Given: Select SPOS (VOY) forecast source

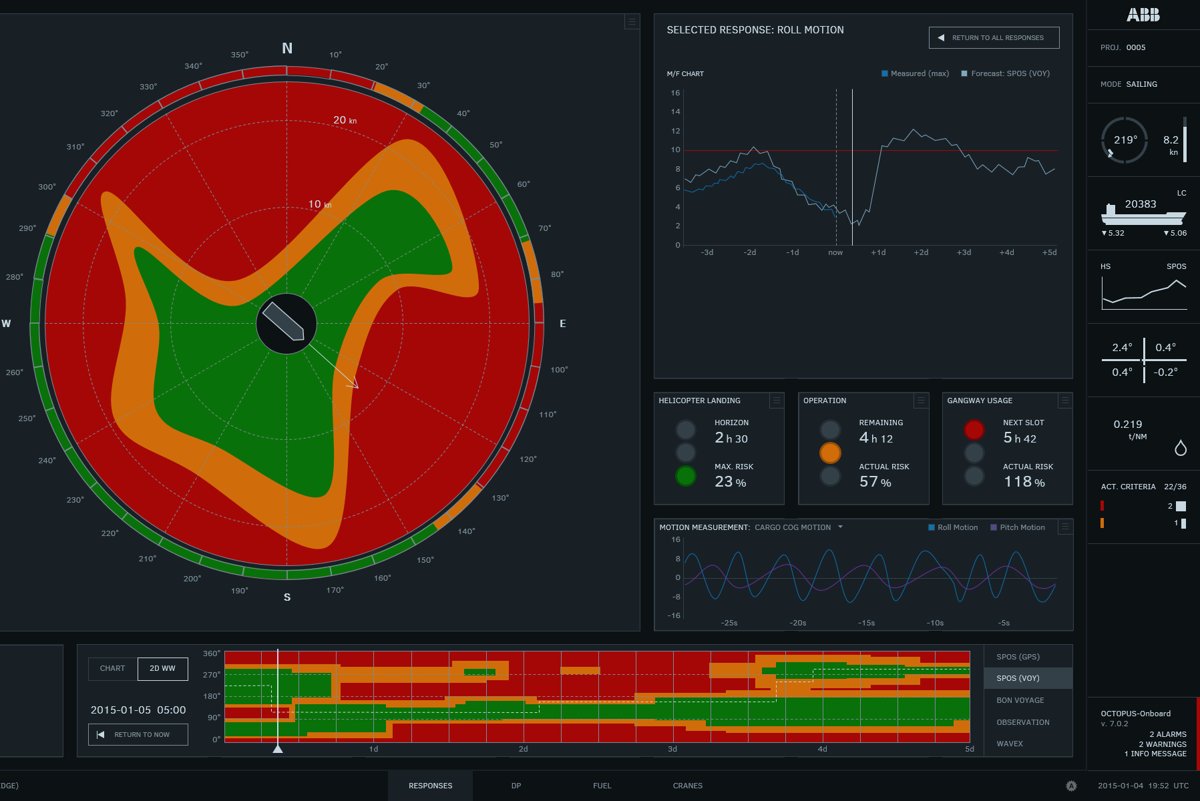Looking at the screenshot, I should click(1028, 679).
